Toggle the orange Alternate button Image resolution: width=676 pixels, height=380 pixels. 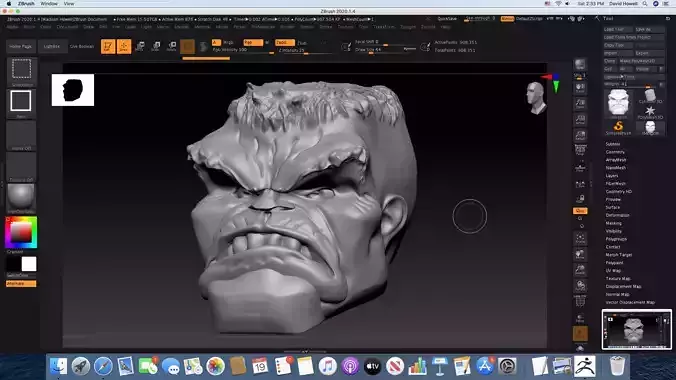[x=21, y=283]
